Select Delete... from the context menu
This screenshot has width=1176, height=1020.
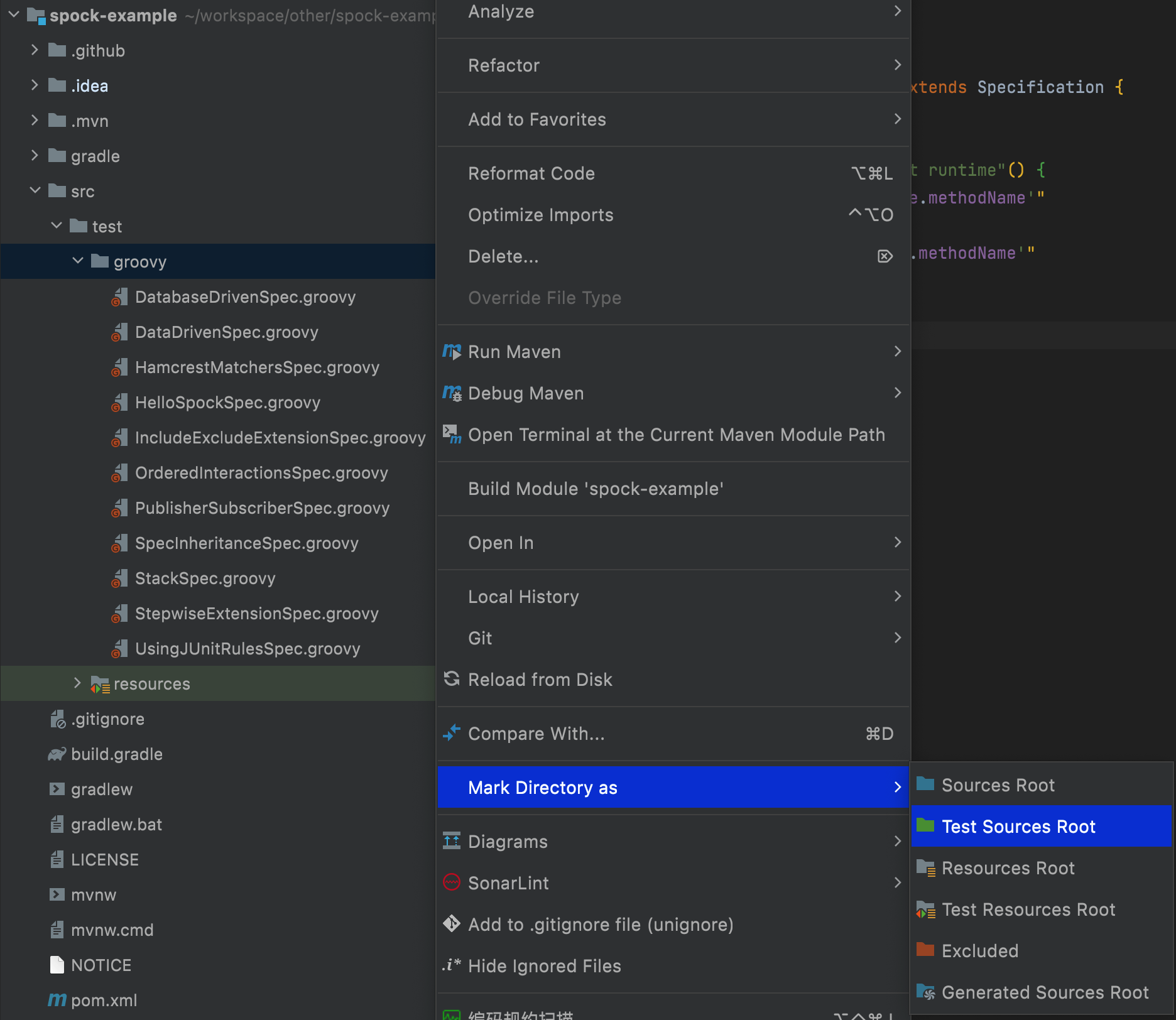coord(673,256)
